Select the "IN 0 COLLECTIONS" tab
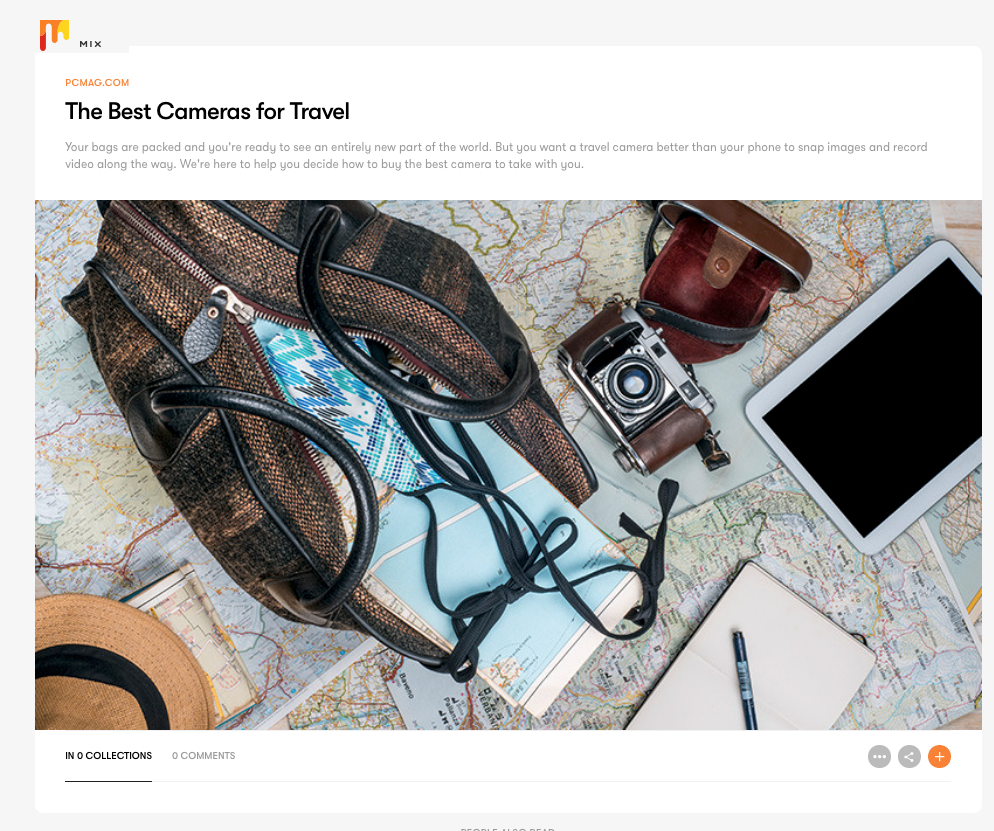The image size is (994, 831). click(x=108, y=756)
